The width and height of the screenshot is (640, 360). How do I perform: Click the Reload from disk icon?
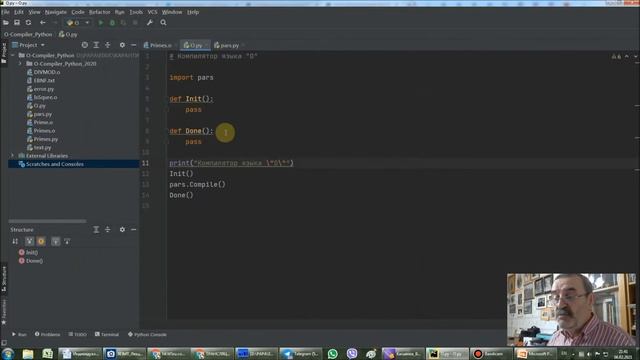point(28,22)
